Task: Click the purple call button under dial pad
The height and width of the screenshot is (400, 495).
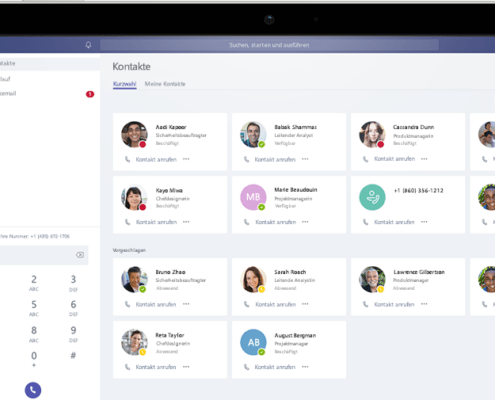Action: (33, 390)
